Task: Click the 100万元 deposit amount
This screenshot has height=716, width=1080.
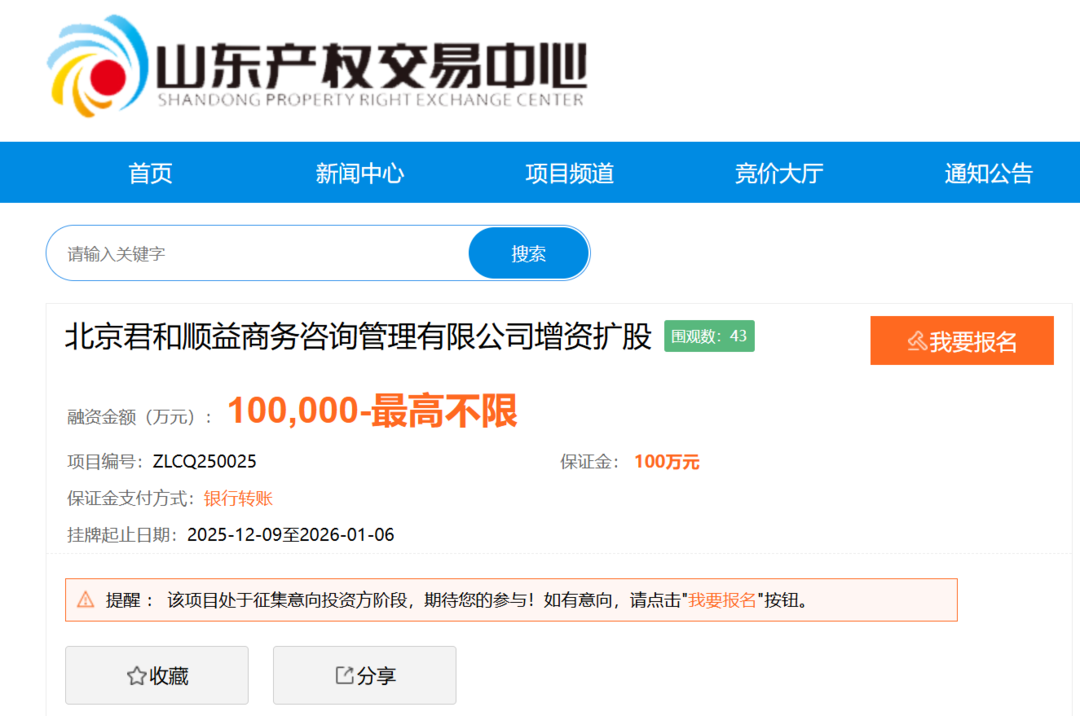Action: pyautogui.click(x=666, y=462)
